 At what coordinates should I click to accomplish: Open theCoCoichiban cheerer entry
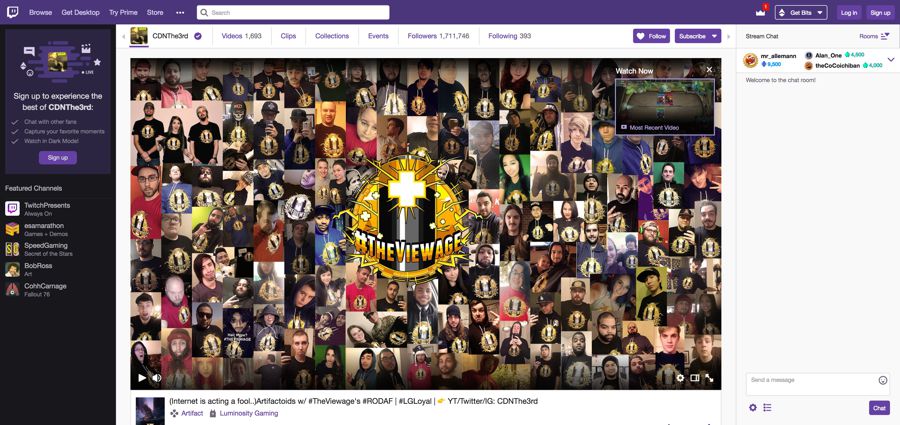pos(844,65)
